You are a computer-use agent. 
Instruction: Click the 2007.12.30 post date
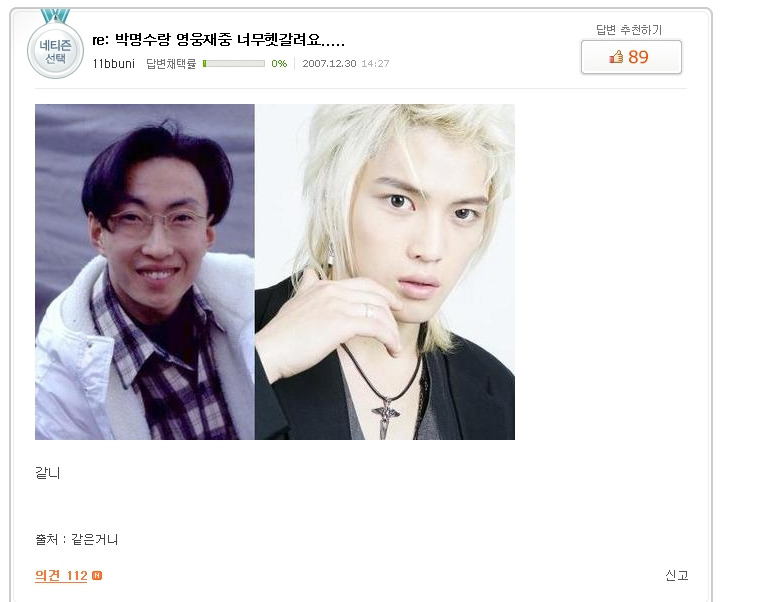coord(329,63)
